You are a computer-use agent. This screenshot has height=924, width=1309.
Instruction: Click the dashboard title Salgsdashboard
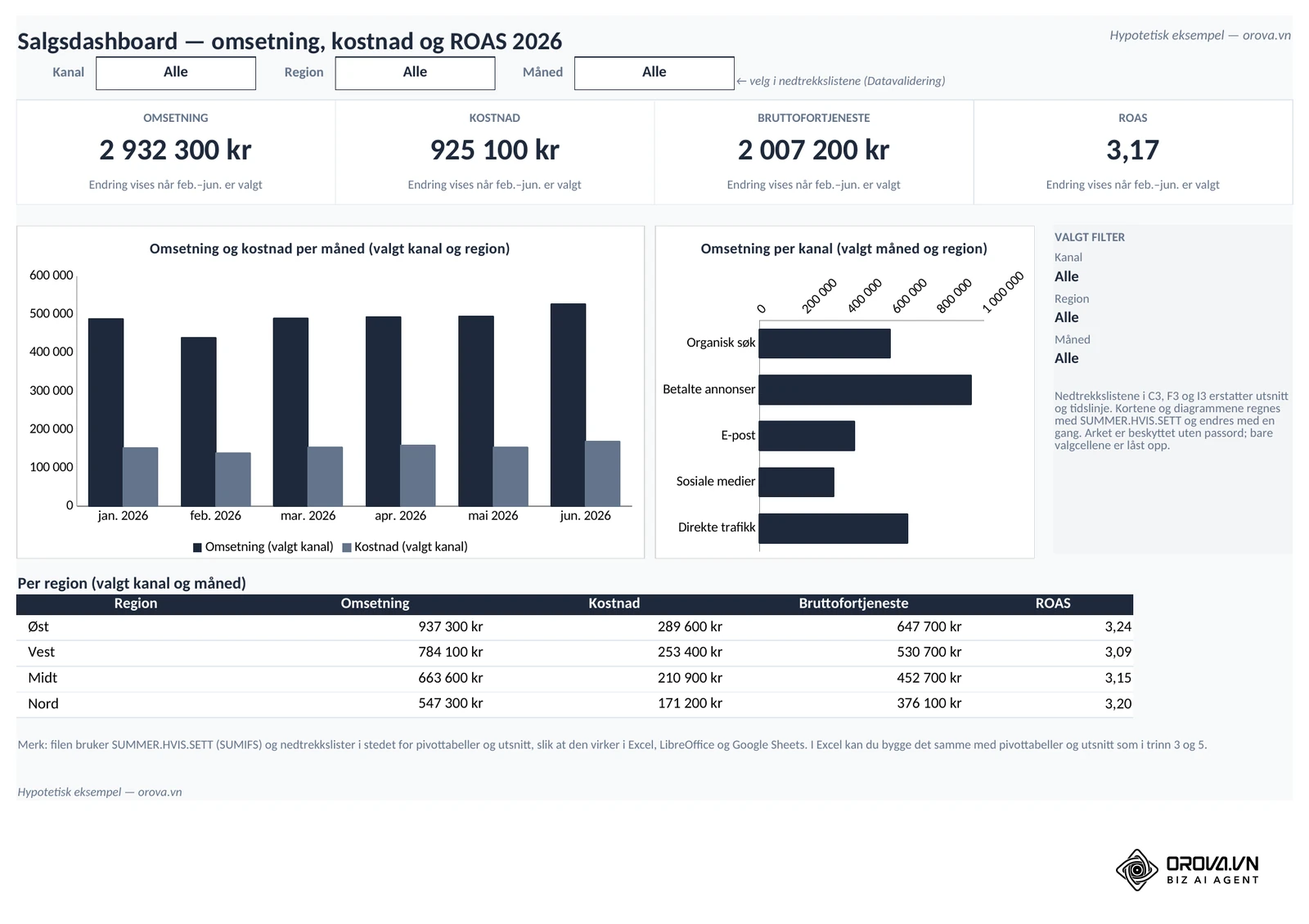[x=290, y=42]
